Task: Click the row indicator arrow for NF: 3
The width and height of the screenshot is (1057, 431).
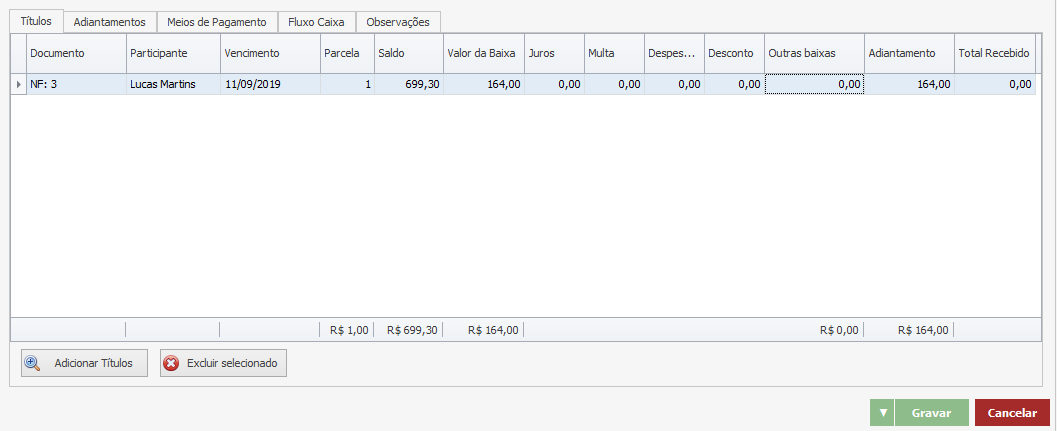Action: point(19,85)
